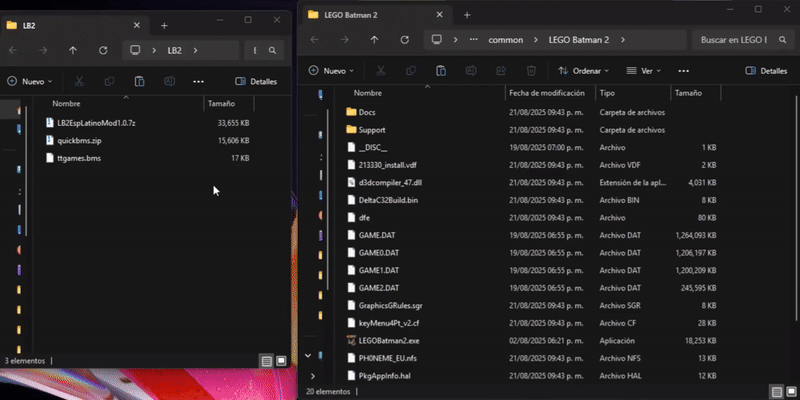The image size is (800, 400).
Task: Click Copy icon in LB2 toolbar
Action: (109, 82)
